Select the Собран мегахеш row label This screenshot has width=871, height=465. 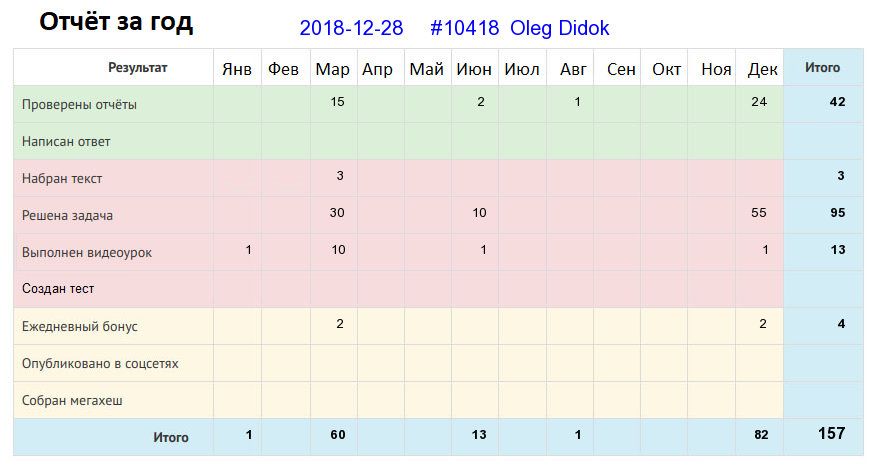pyautogui.click(x=72, y=401)
